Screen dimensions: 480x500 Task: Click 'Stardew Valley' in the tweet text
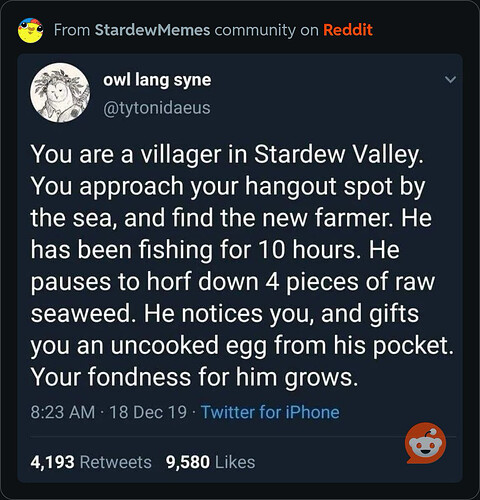[x=339, y=155]
